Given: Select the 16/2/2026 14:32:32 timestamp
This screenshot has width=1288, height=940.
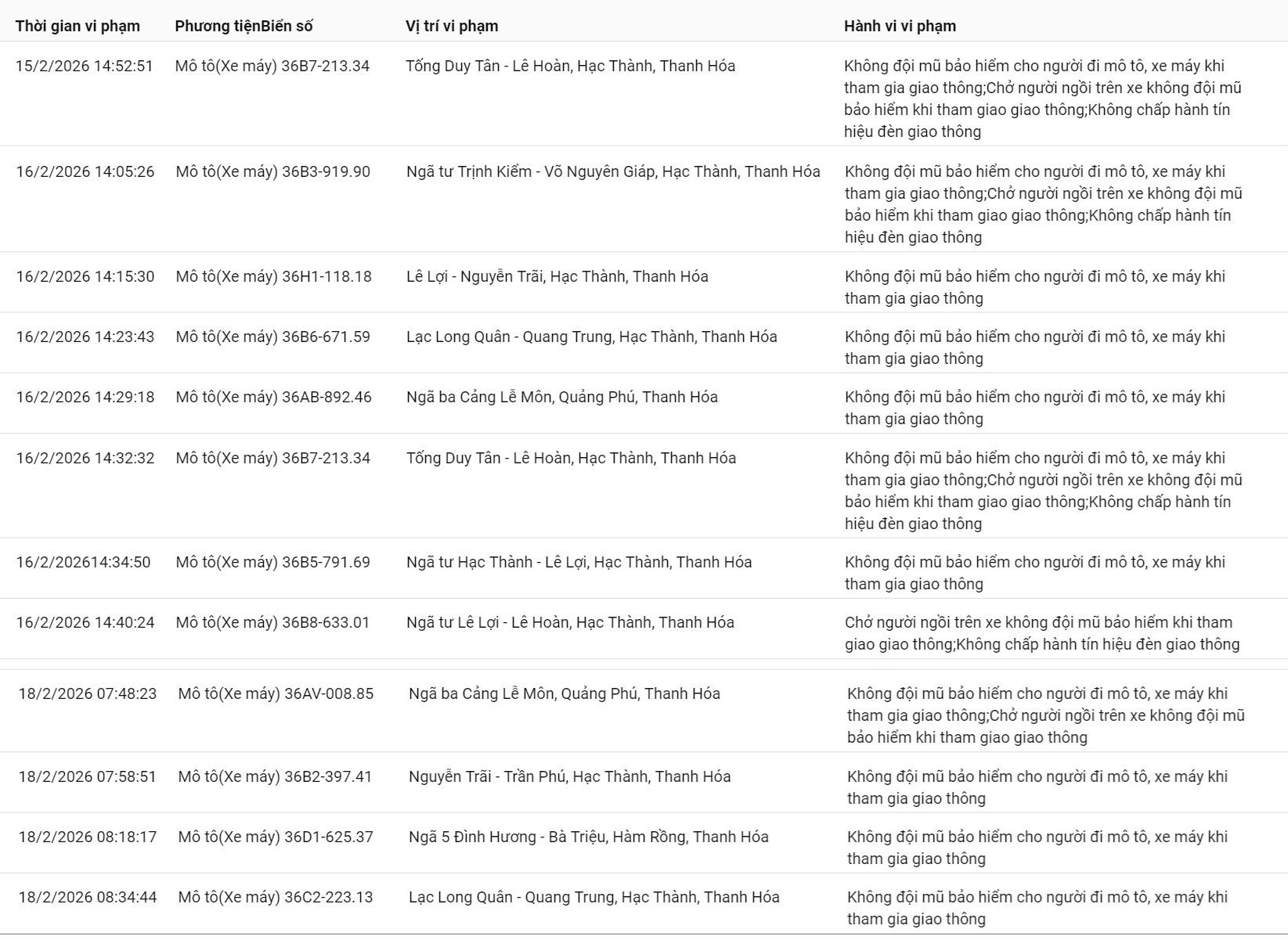Looking at the screenshot, I should coord(85,458).
